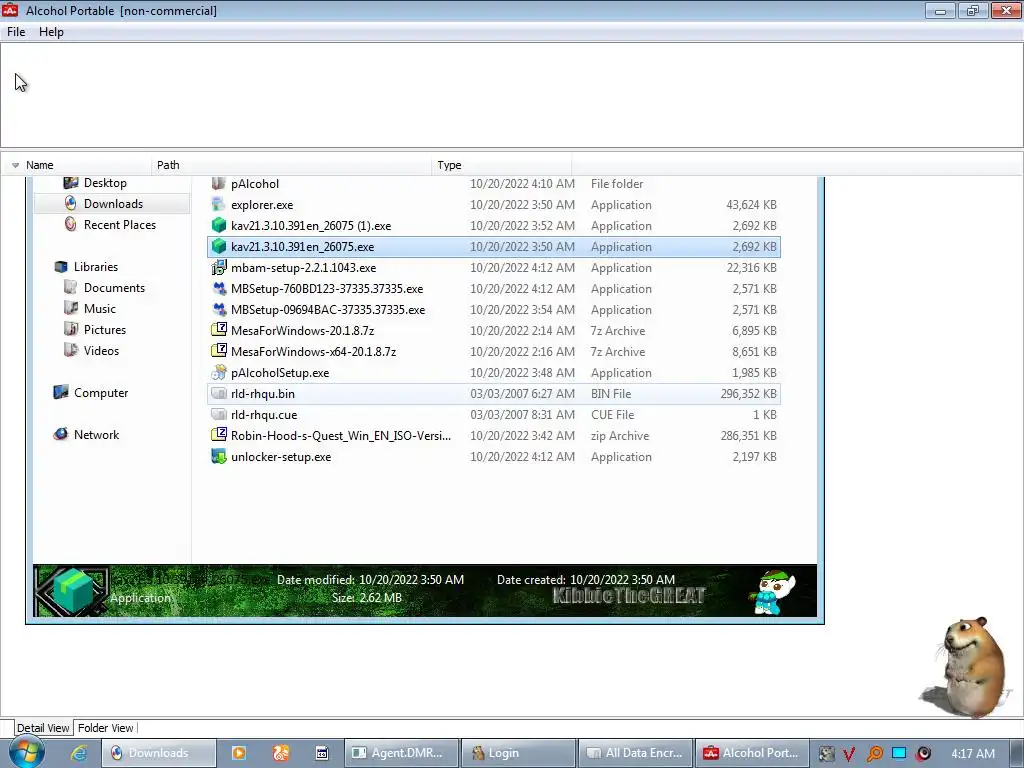Image resolution: width=1024 pixels, height=768 pixels.
Task: Open Music library
Action: pos(99,309)
